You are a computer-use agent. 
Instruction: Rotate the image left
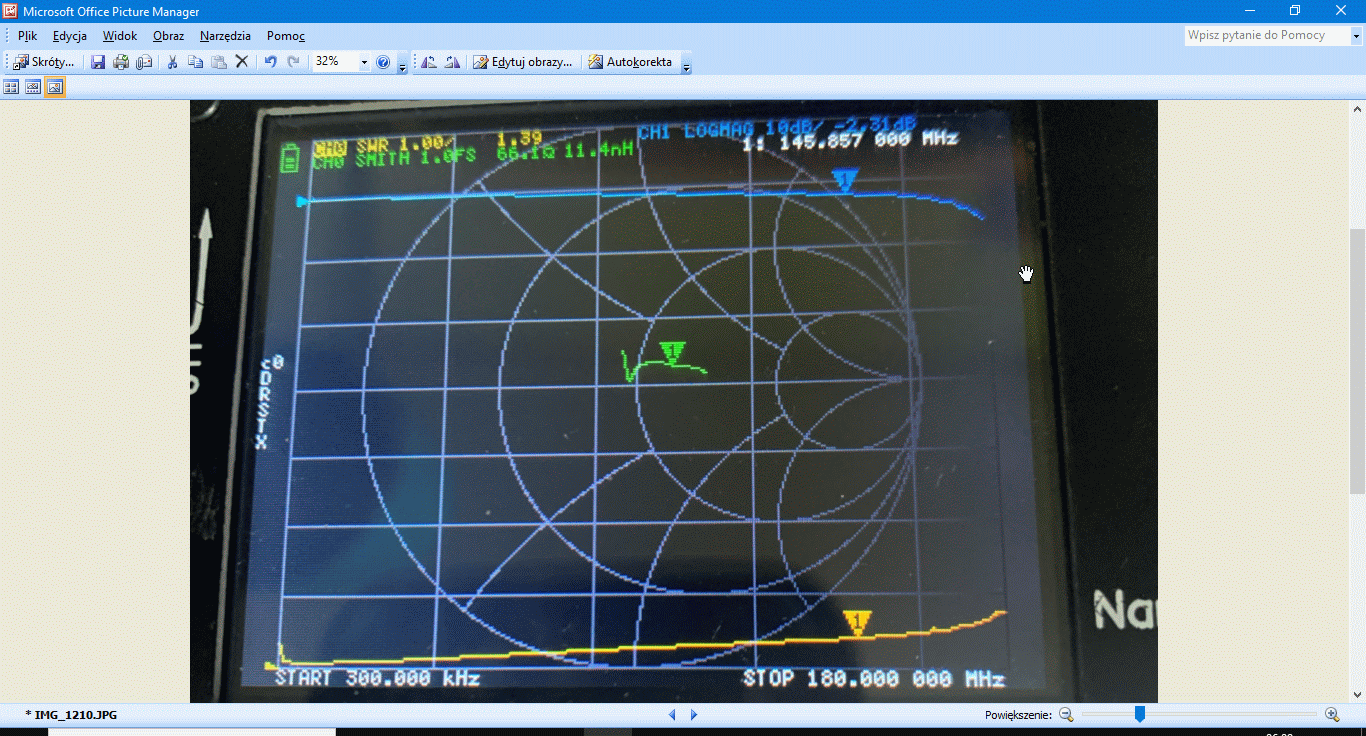pos(429,62)
